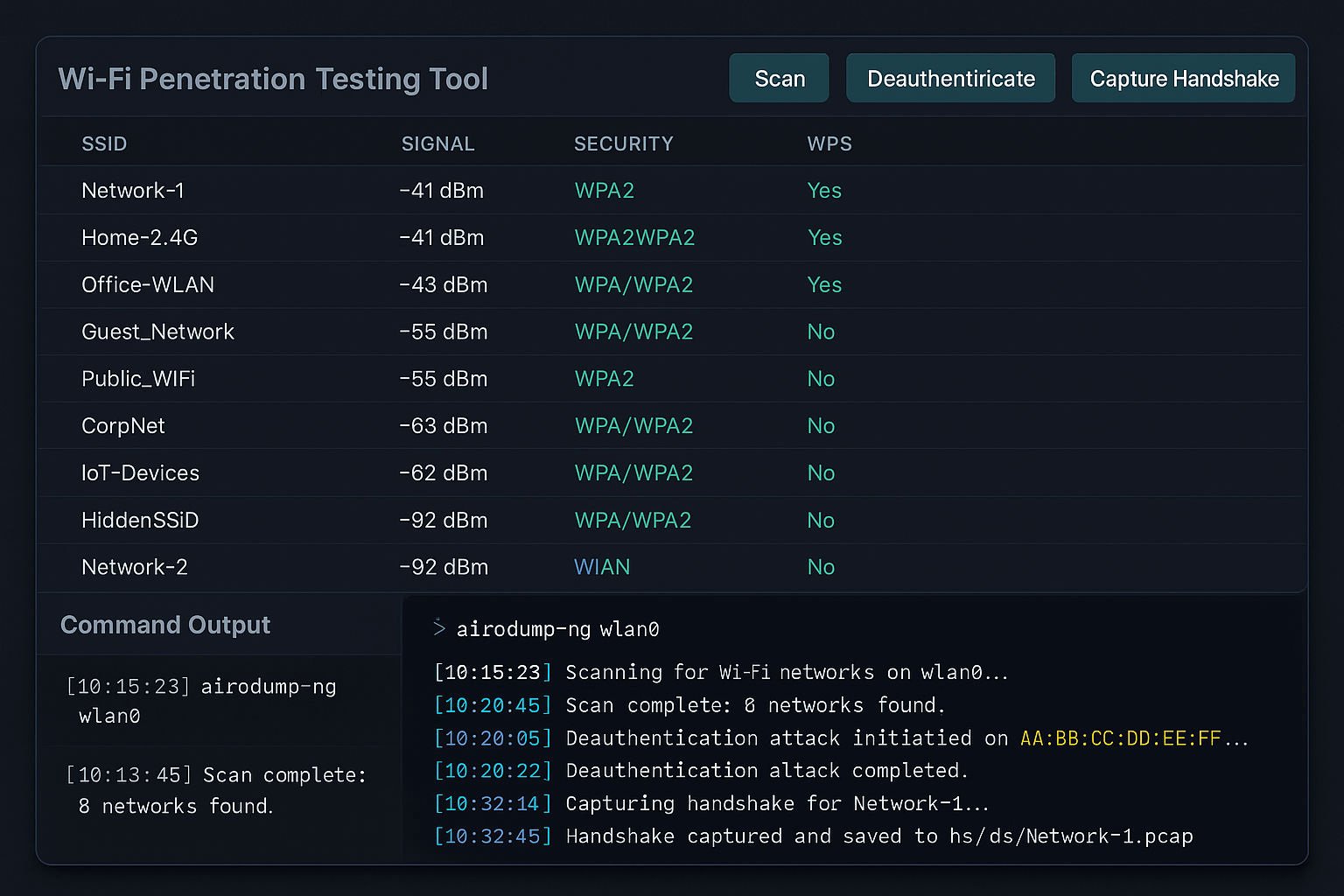This screenshot has width=1344, height=896.
Task: Click the Wi-Fi Penetration Testing Tool title
Action: tap(273, 80)
